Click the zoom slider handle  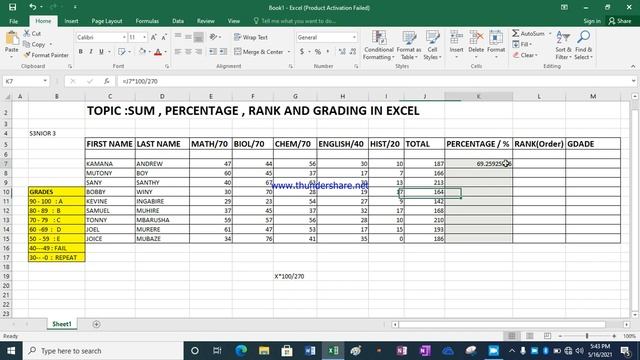(x=587, y=336)
